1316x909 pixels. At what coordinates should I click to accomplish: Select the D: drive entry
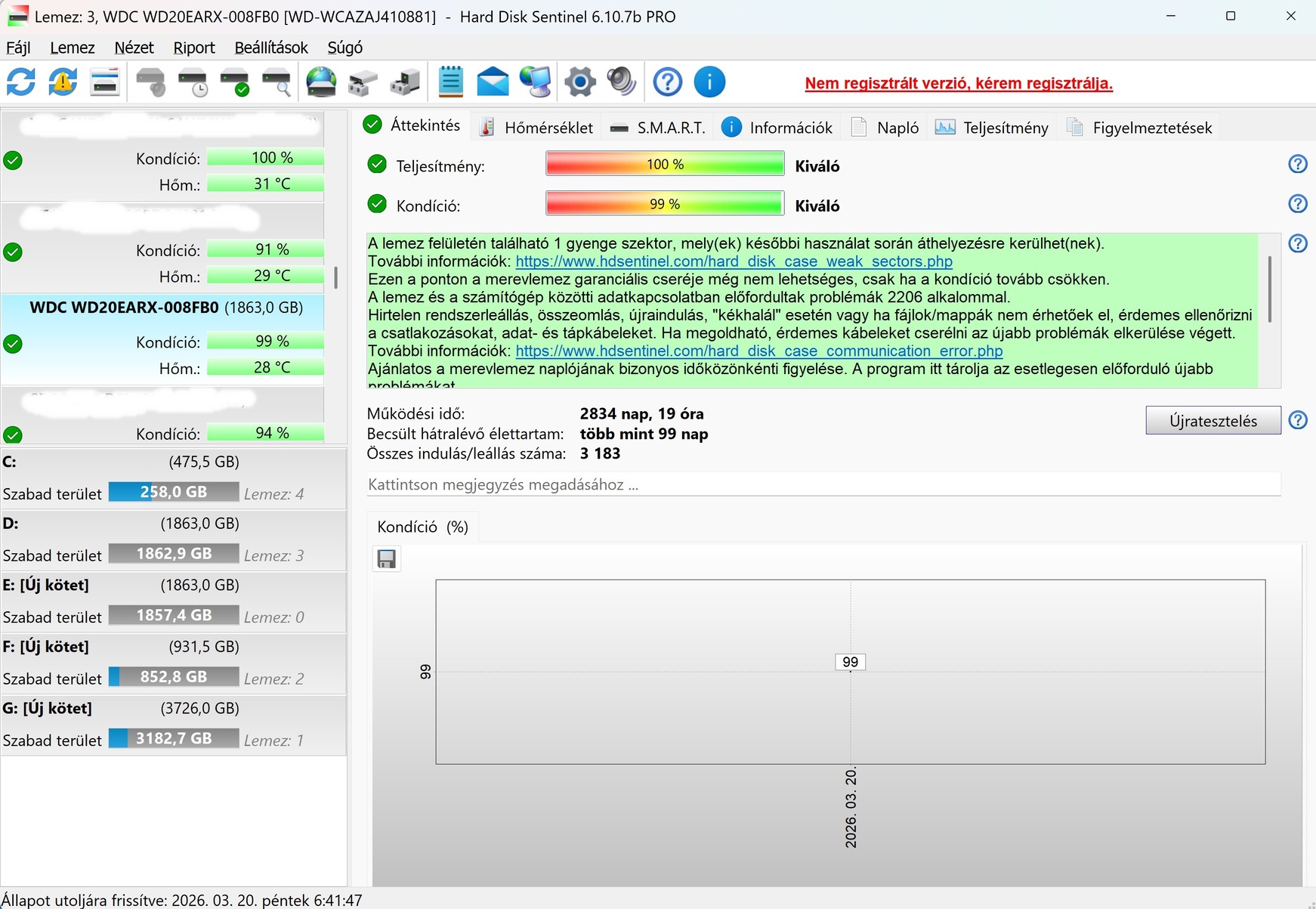pos(174,540)
